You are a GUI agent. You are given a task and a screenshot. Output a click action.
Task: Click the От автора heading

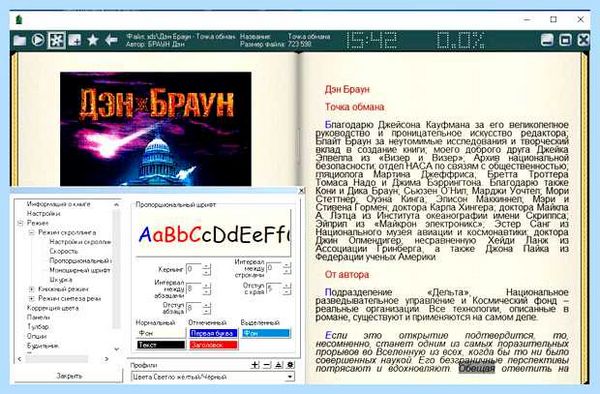(x=347, y=274)
